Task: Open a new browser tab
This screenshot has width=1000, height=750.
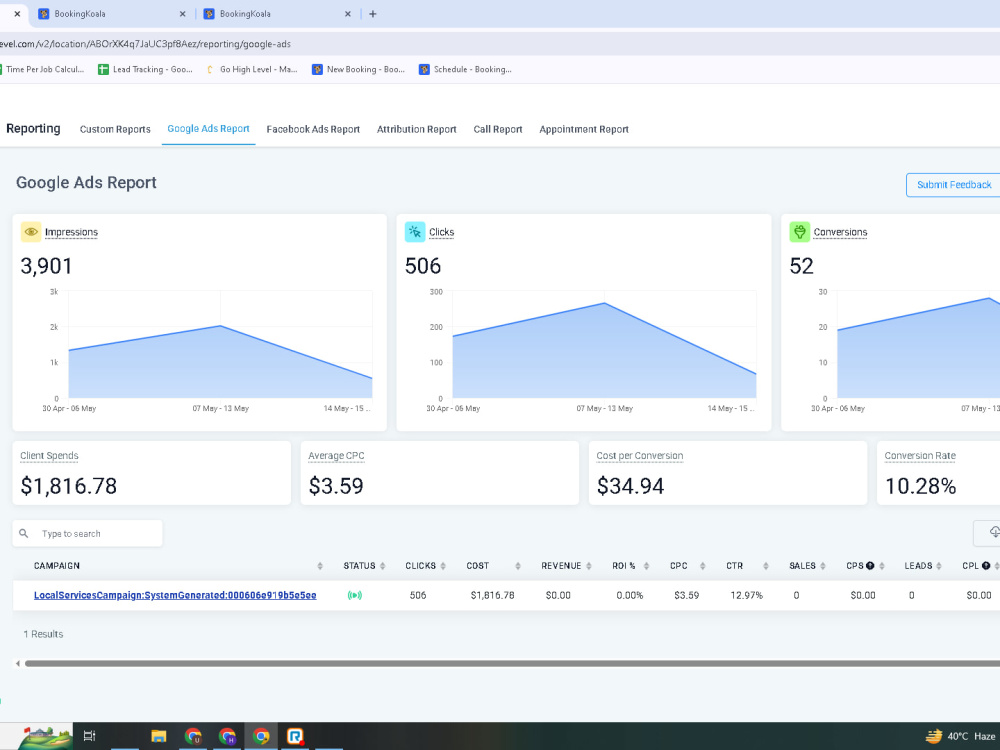Action: click(372, 13)
